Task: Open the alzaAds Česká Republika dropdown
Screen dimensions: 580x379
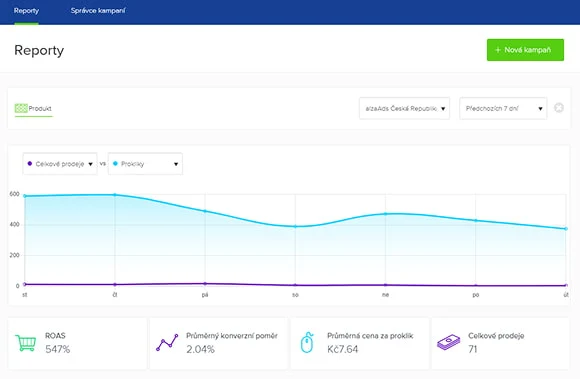Action: point(404,108)
